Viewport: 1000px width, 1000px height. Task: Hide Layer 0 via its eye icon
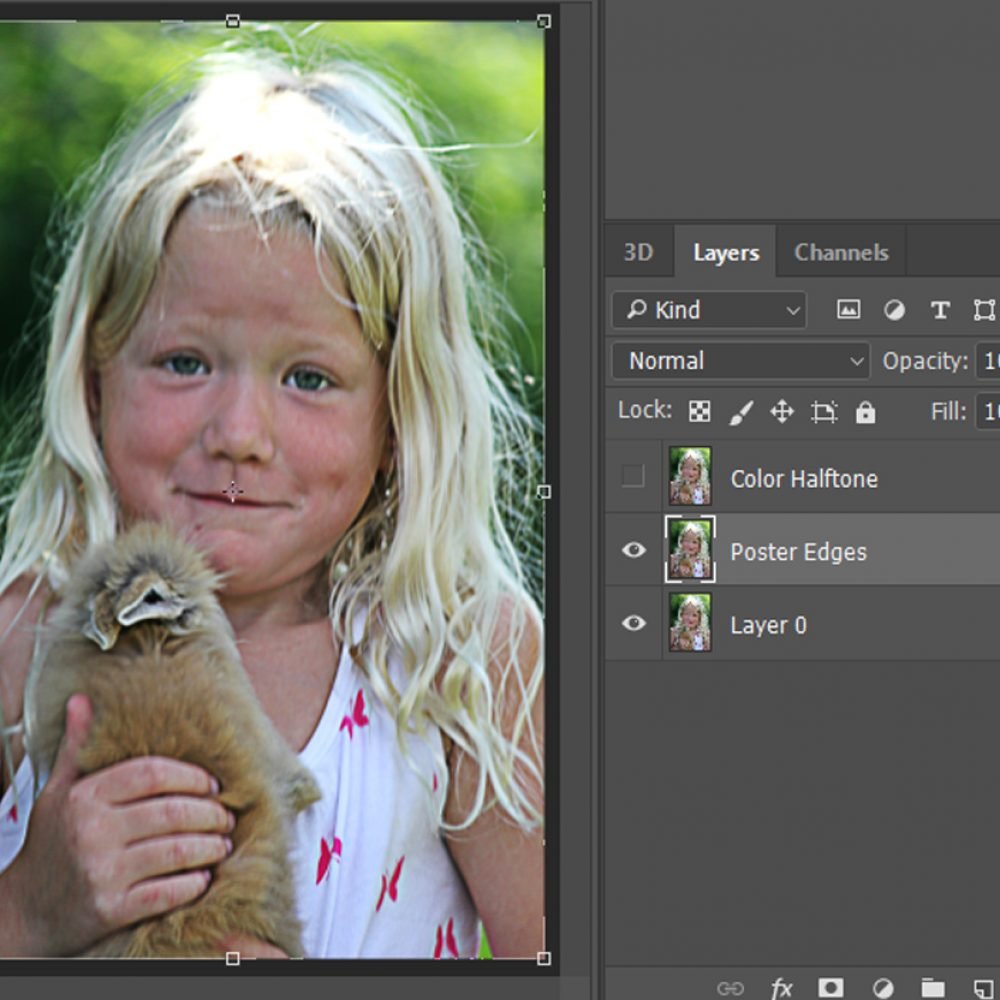coord(633,624)
